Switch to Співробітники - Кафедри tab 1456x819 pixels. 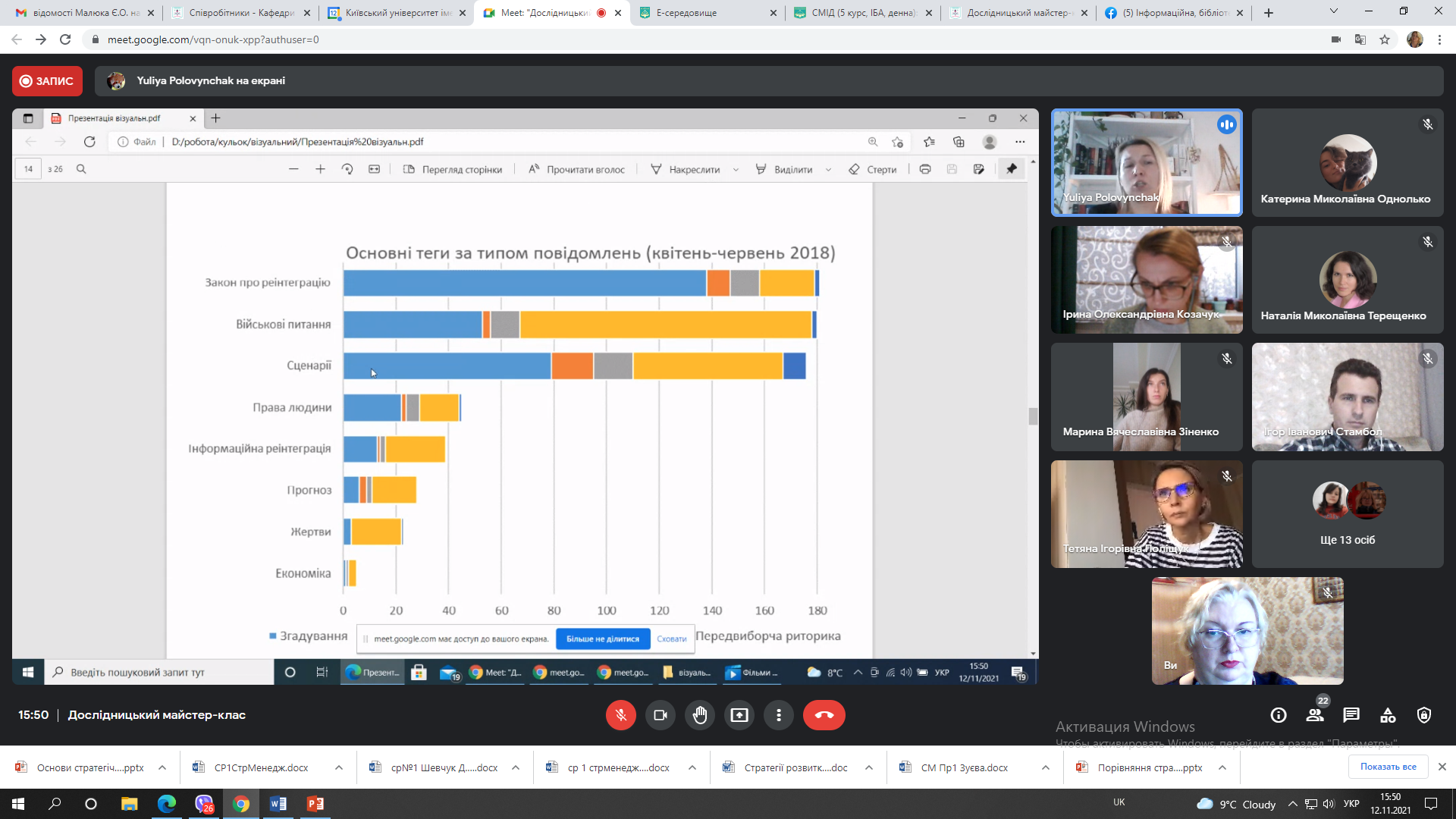pyautogui.click(x=241, y=13)
